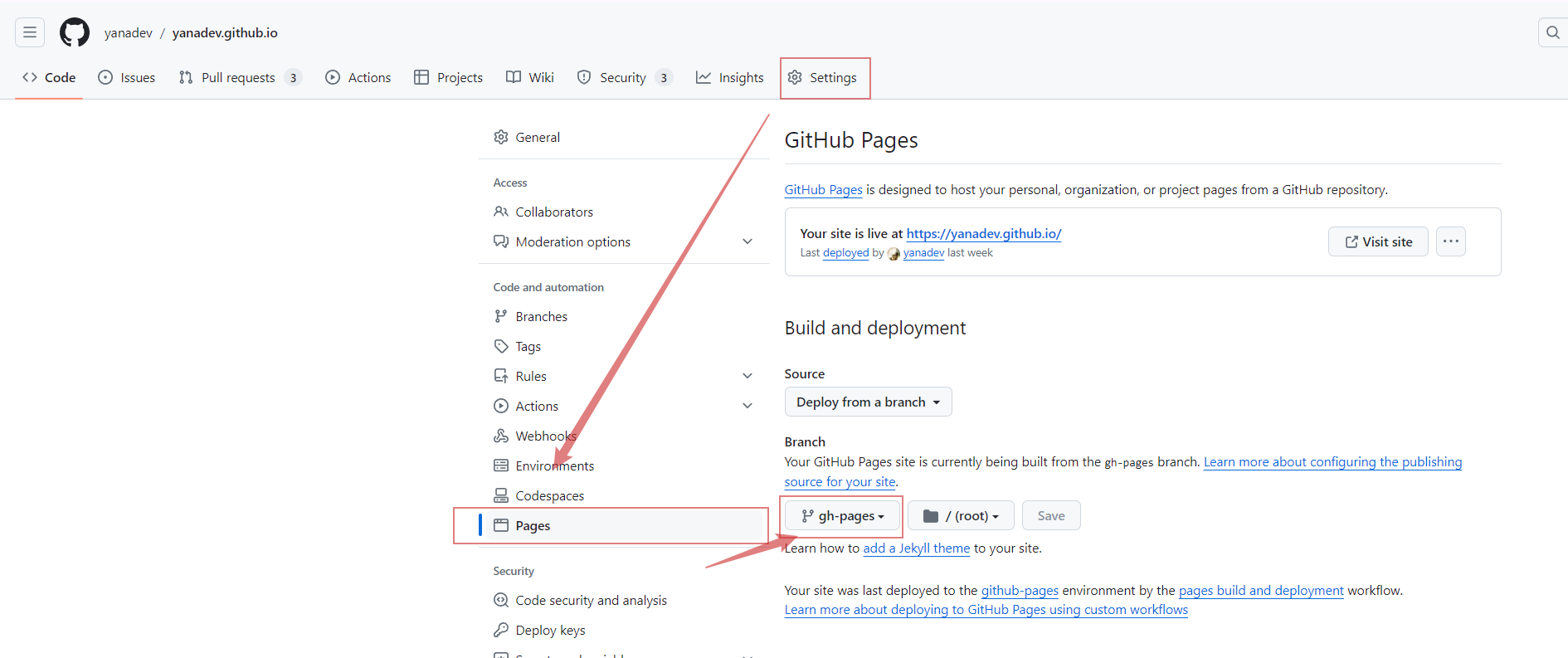Open Environments settings
Image resolution: width=1568 pixels, height=658 pixels.
click(x=554, y=465)
